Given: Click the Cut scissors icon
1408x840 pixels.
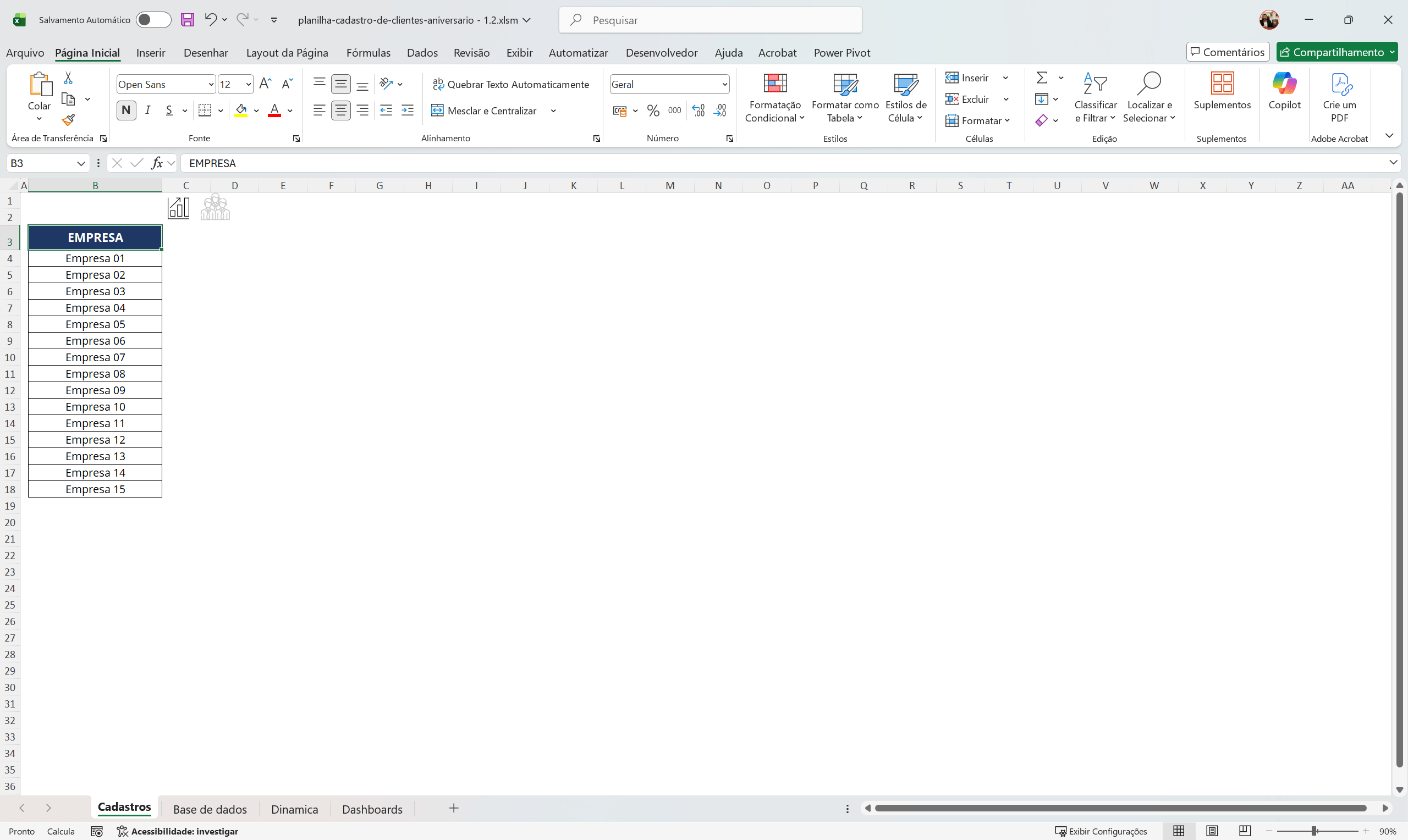Looking at the screenshot, I should pos(69,78).
